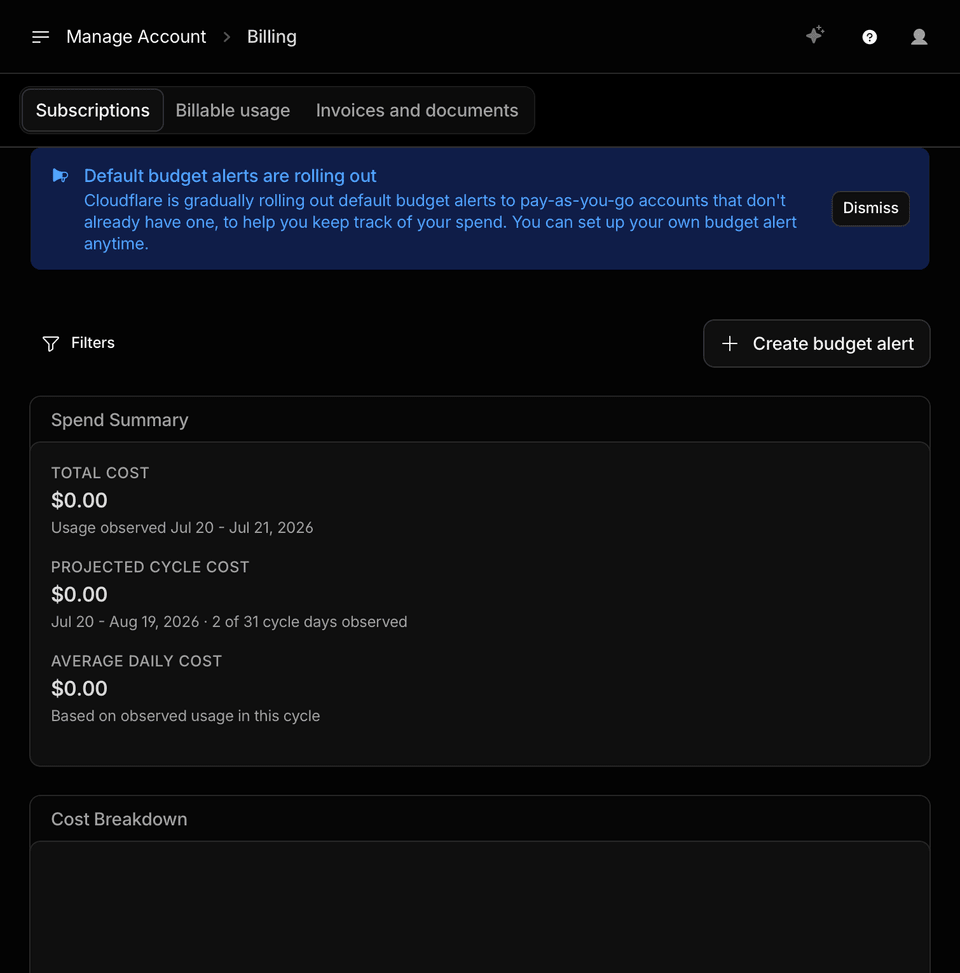
Task: Click the TOTAL COST label
Action: tap(100, 473)
